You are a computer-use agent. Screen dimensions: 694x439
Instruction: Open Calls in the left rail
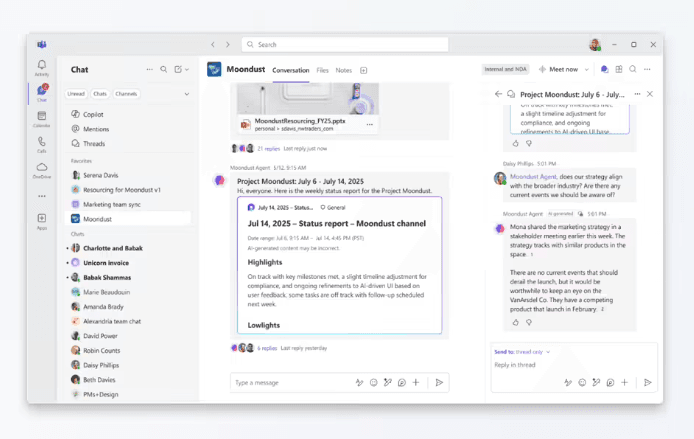pyautogui.click(x=42, y=145)
